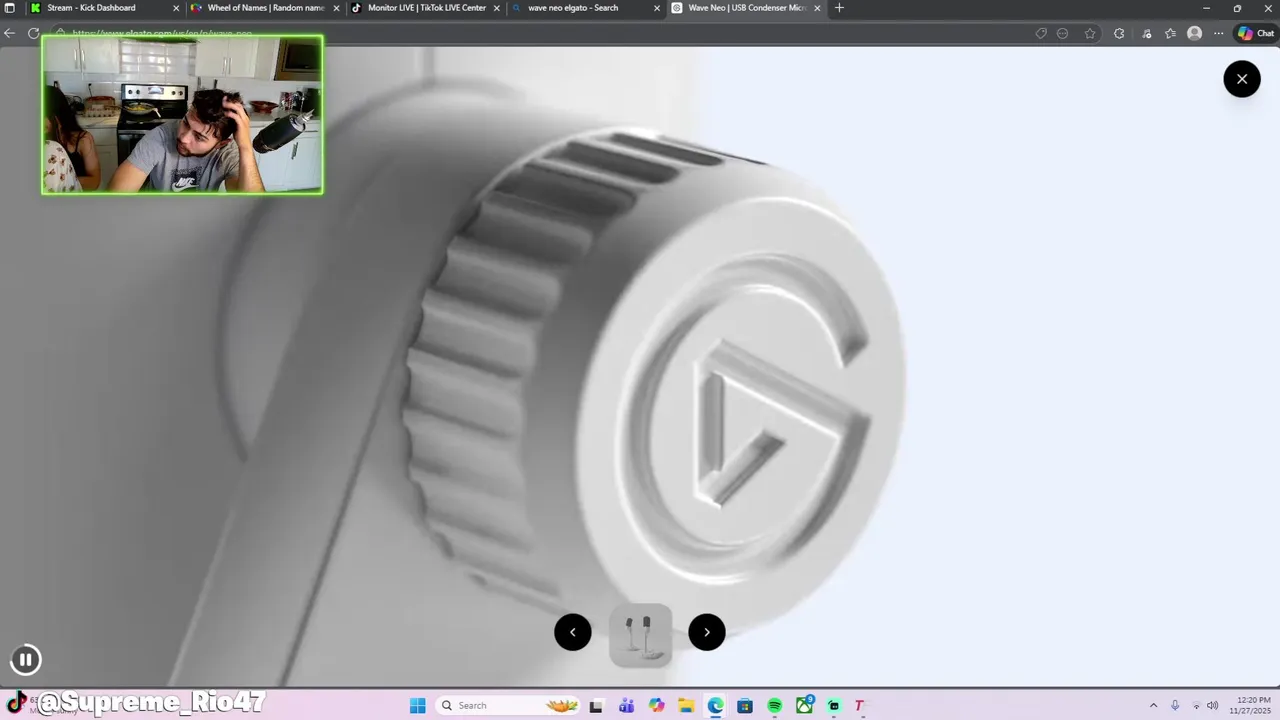Switch to wave neo elgato Search tab
This screenshot has height=720, width=1280.
point(586,8)
